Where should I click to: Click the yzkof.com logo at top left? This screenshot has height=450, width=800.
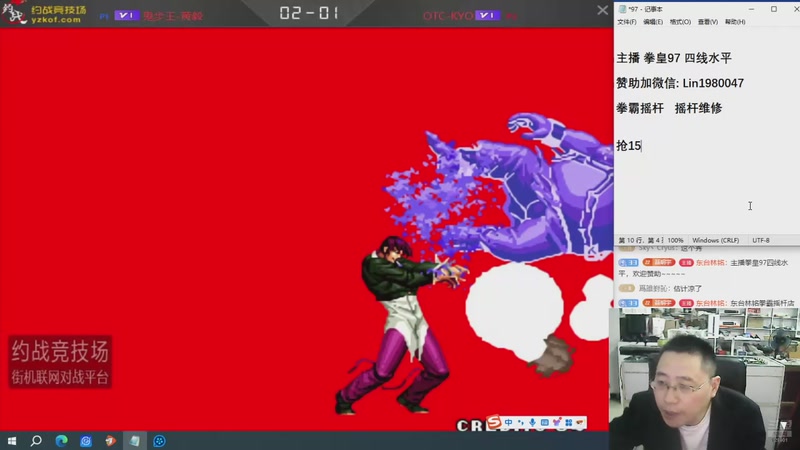[44, 13]
